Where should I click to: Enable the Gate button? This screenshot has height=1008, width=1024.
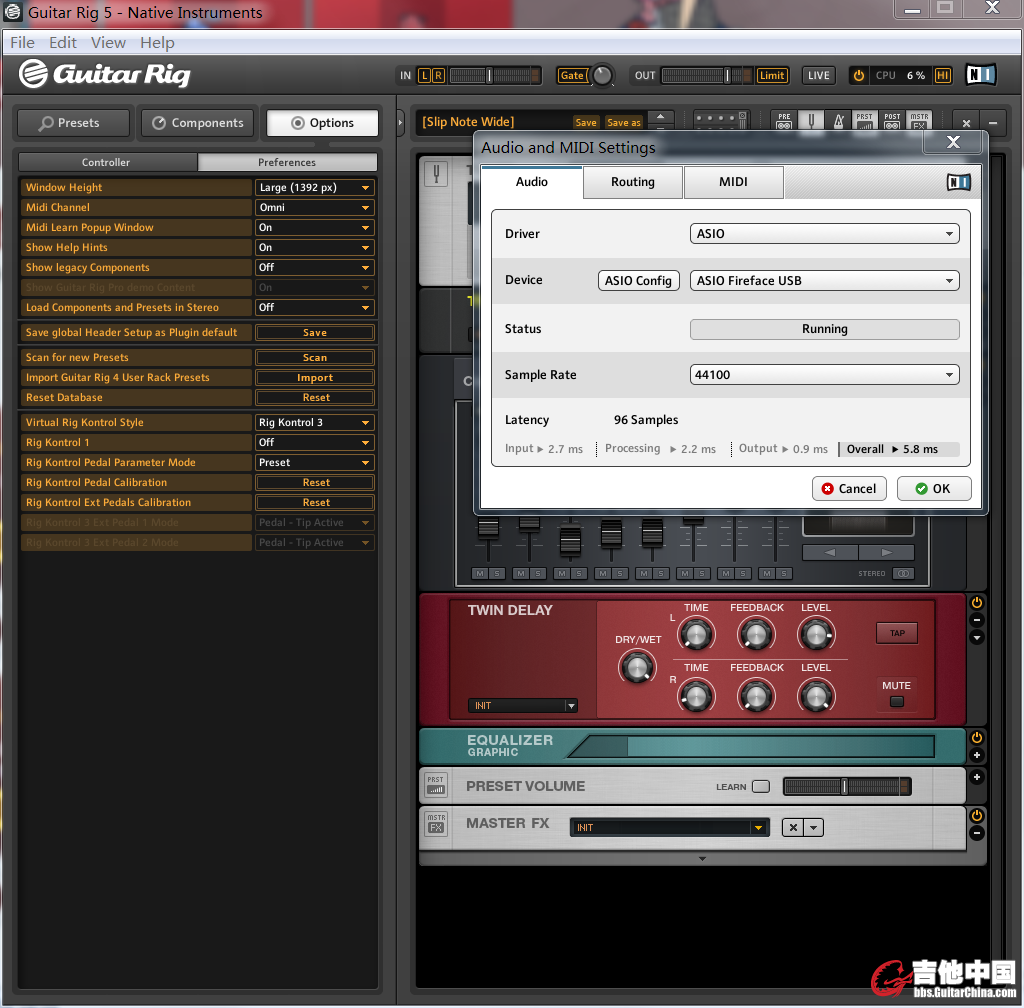(572, 76)
